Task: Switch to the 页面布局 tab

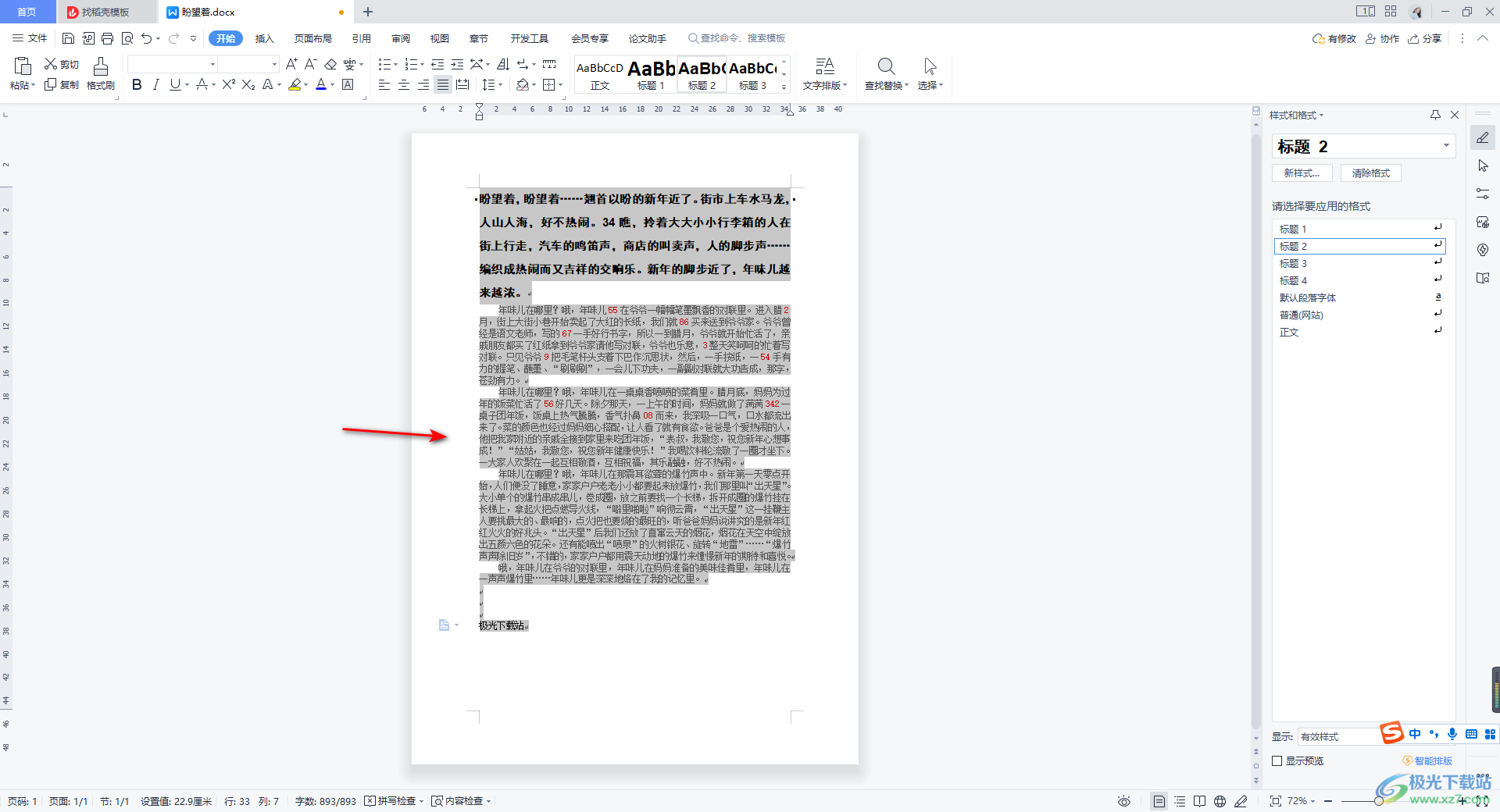Action: [x=313, y=38]
